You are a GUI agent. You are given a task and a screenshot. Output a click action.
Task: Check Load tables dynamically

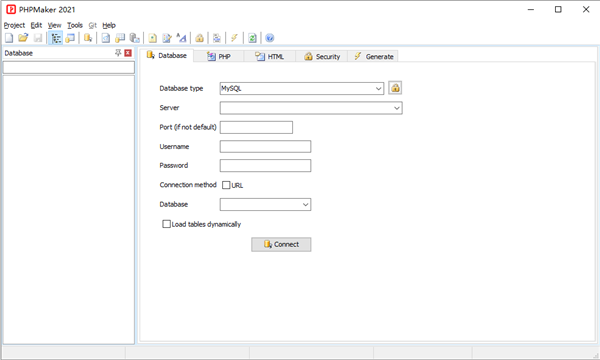click(x=166, y=224)
